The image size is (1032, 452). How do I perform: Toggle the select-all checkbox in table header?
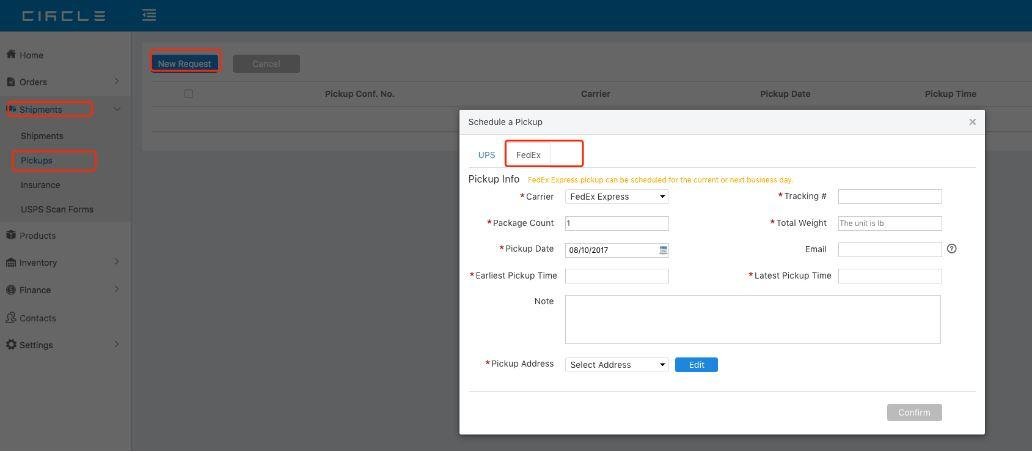(188, 94)
